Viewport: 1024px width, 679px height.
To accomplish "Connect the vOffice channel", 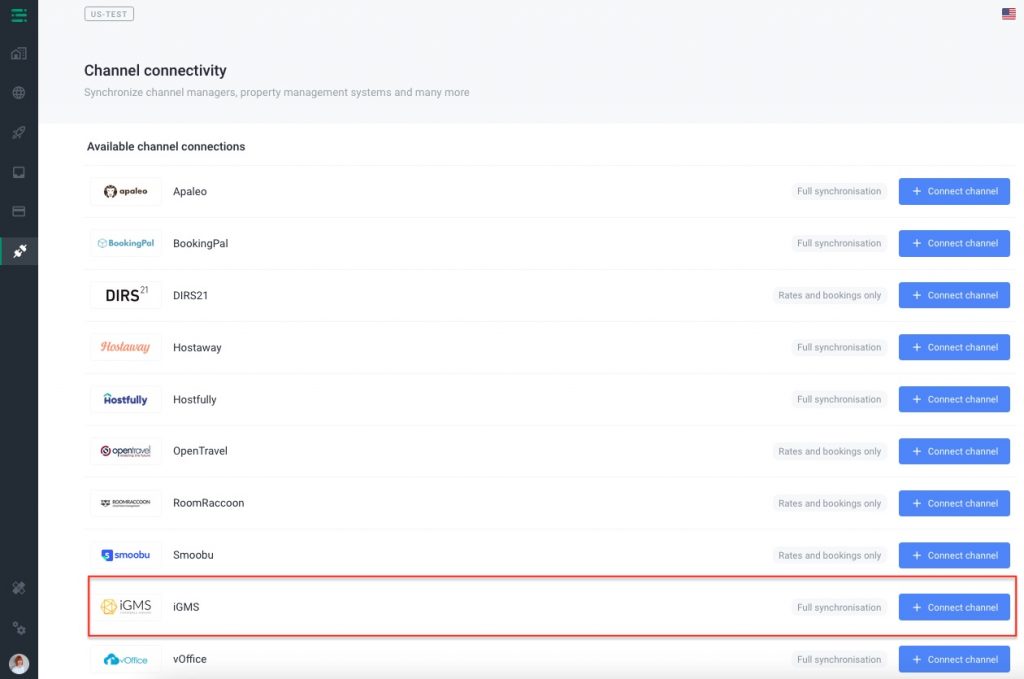I will 954,659.
